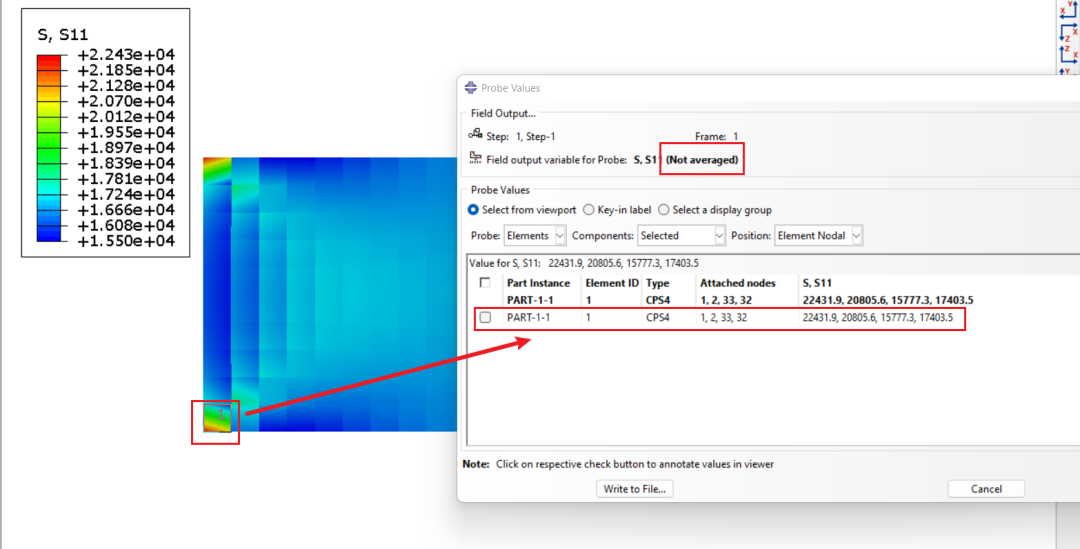This screenshot has width=1080, height=549.
Task: Click the non-bold 1, 2, 33, 32 nodes cell
Action: point(723,318)
